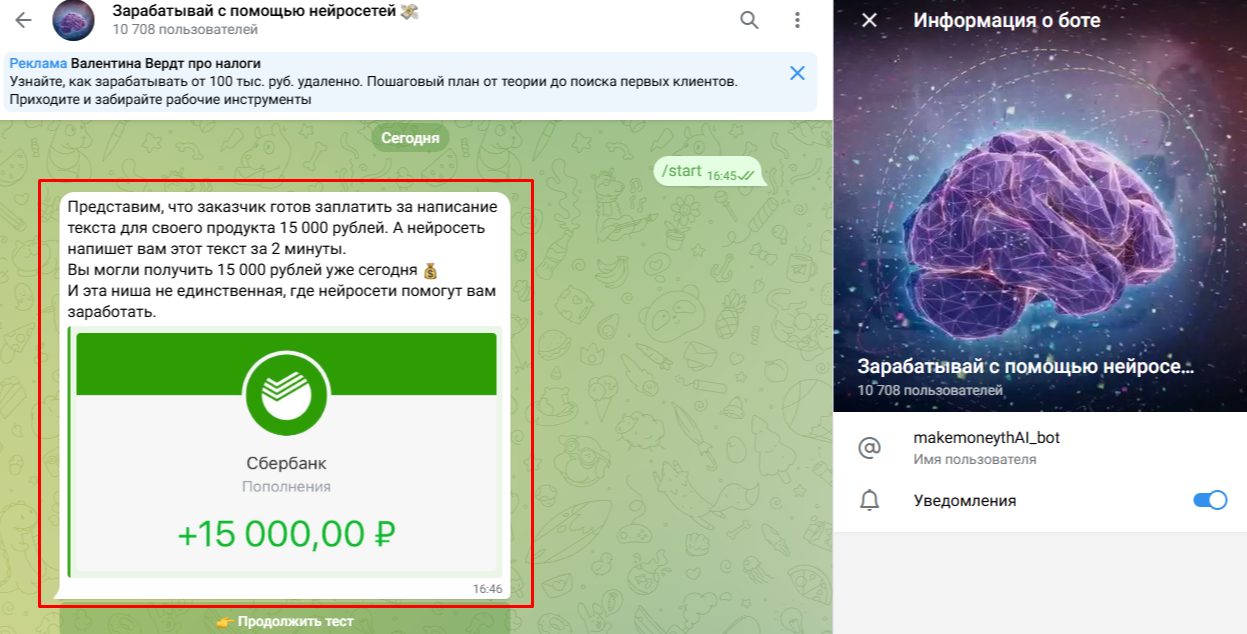Select the /start sent message

coord(707,172)
